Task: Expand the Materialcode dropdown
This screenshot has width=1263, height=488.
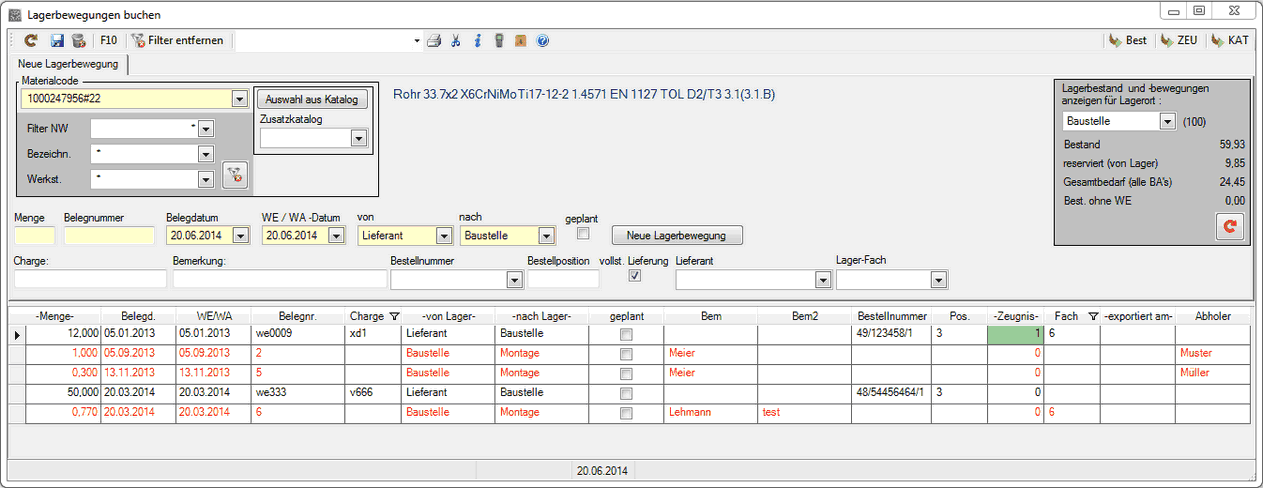Action: tap(239, 99)
